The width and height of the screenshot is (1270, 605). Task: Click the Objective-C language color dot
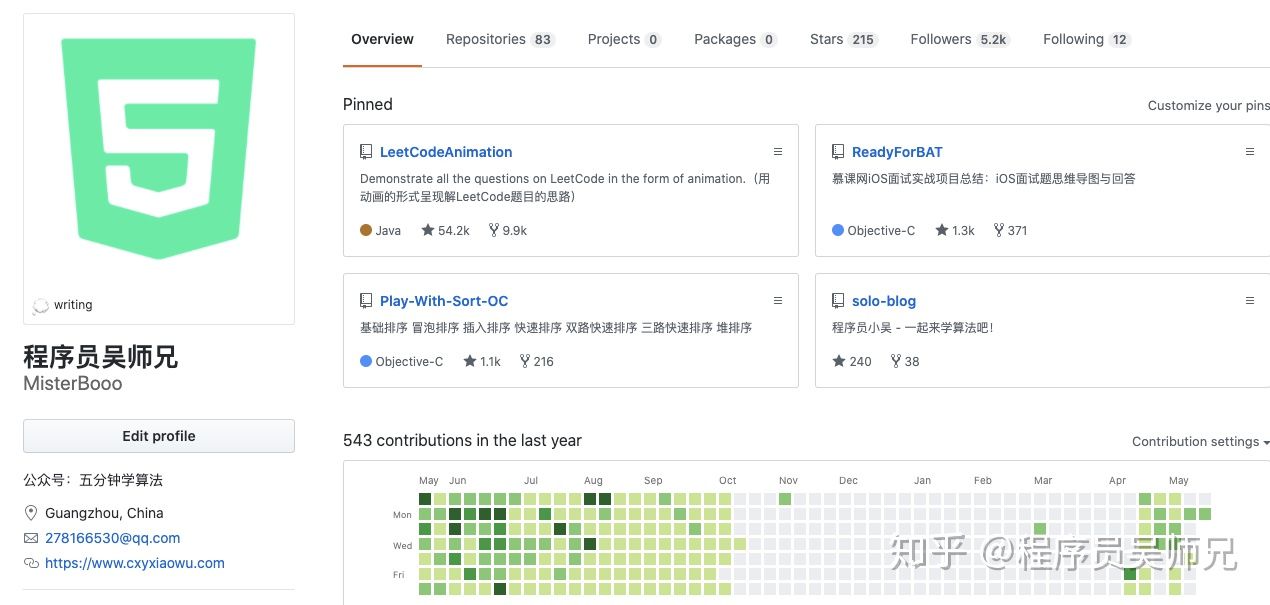tap(366, 361)
